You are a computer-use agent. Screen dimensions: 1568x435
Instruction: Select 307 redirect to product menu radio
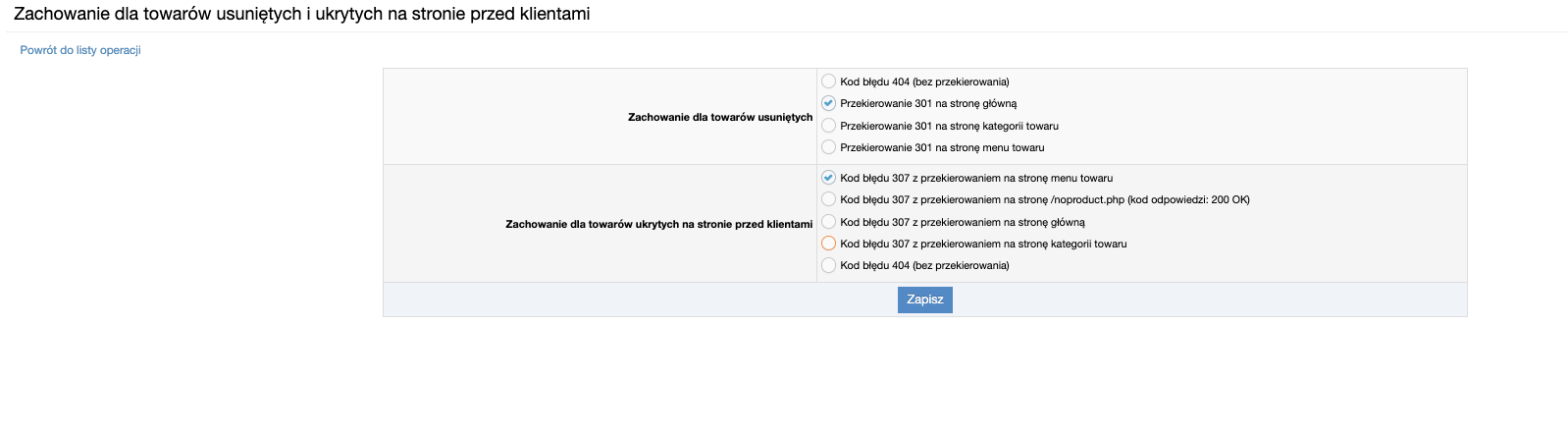pos(829,178)
